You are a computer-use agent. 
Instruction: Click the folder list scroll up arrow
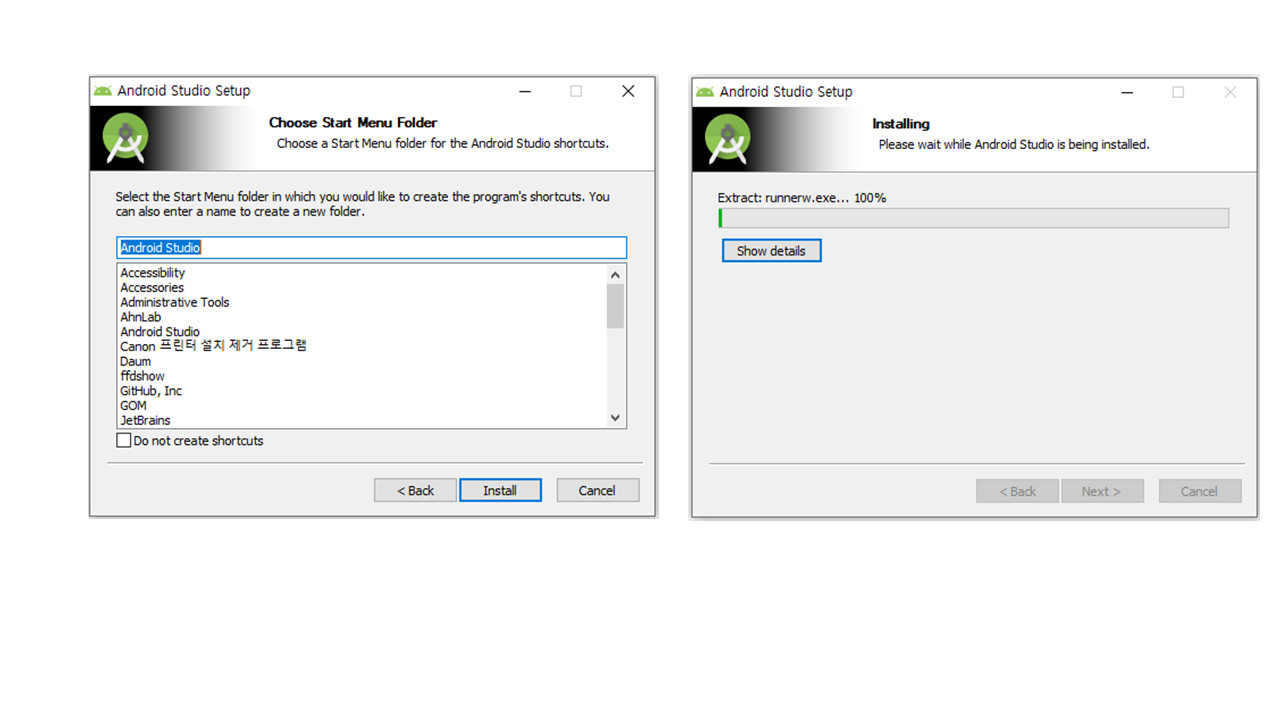[x=615, y=274]
